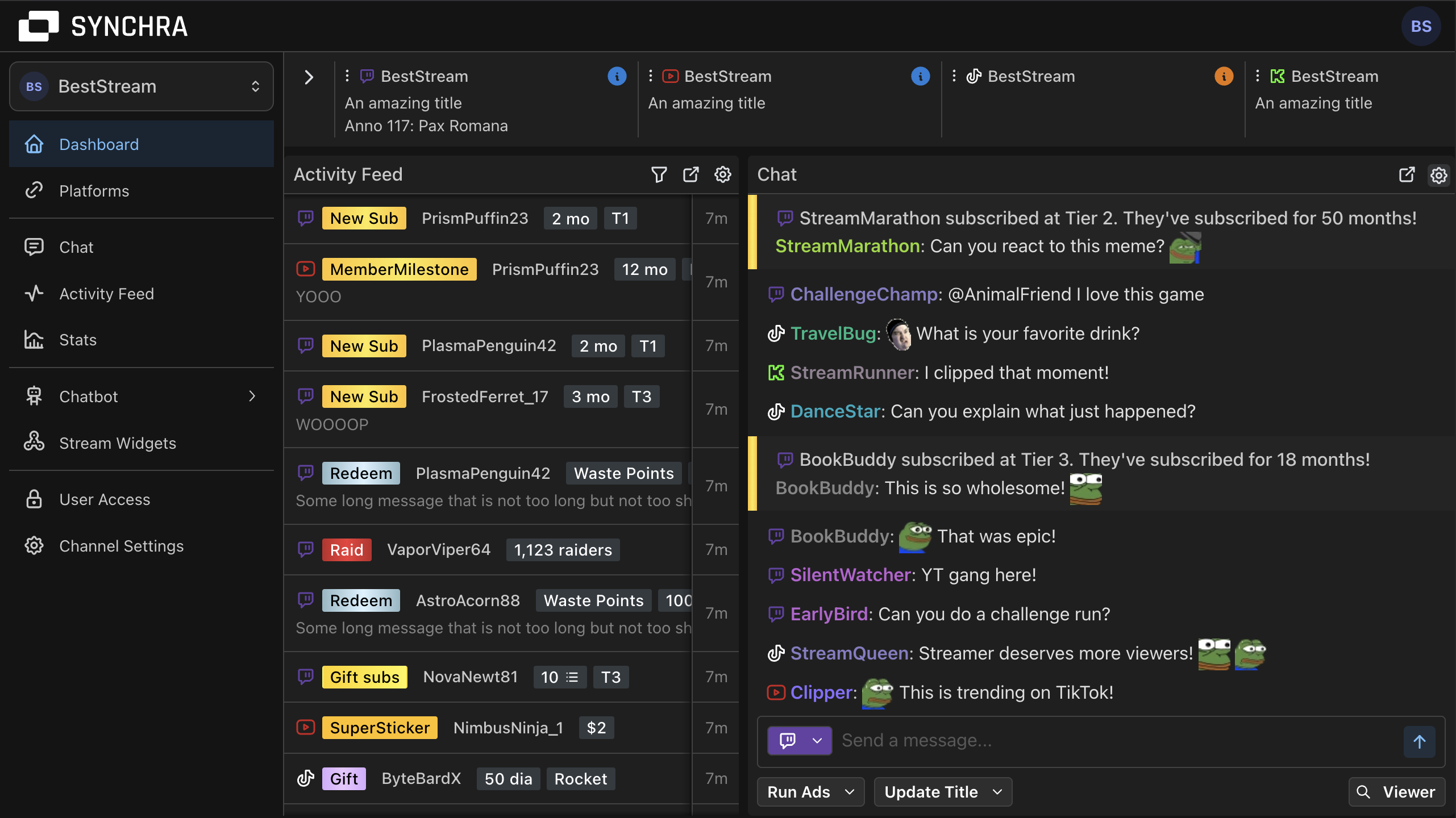Go to Platforms in the sidebar
The image size is (1456, 818).
(x=94, y=191)
